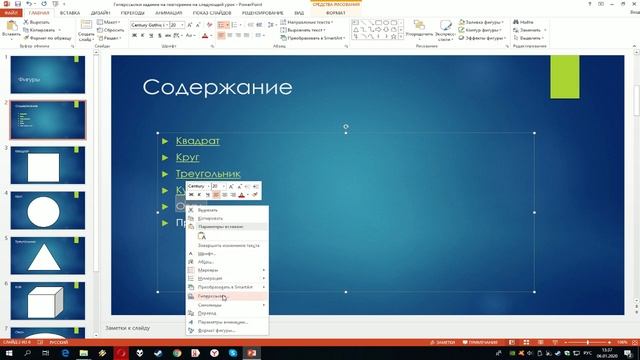Click the Reset (Сбросить) slide button

coord(111,30)
